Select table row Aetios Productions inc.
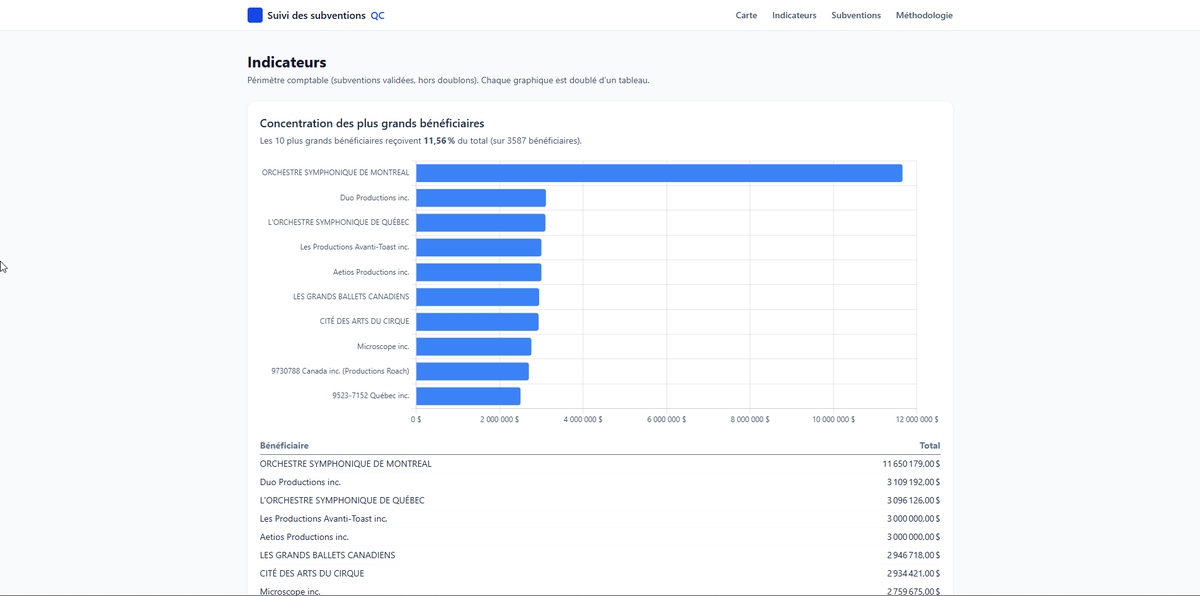Screen dimensions: 1200x596 pos(600,537)
